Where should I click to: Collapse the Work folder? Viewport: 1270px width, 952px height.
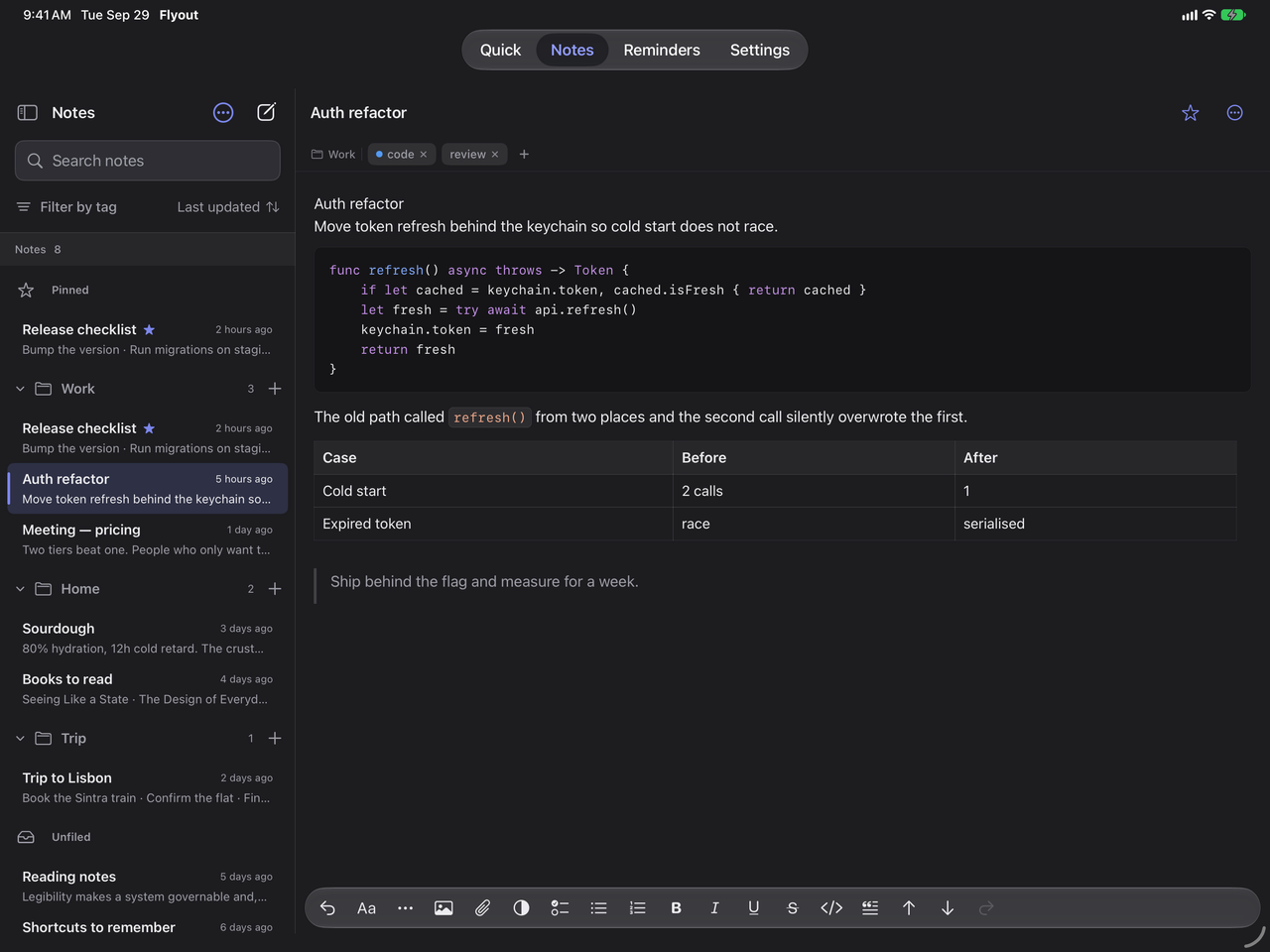(20, 389)
